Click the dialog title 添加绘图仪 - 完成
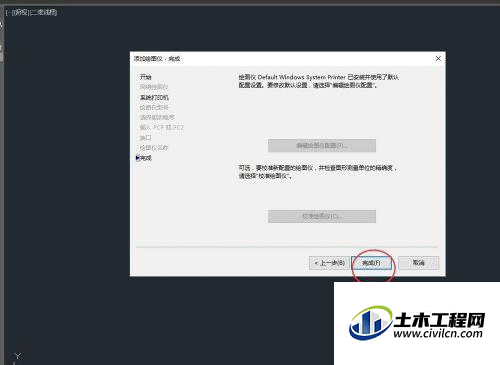 [x=157, y=59]
